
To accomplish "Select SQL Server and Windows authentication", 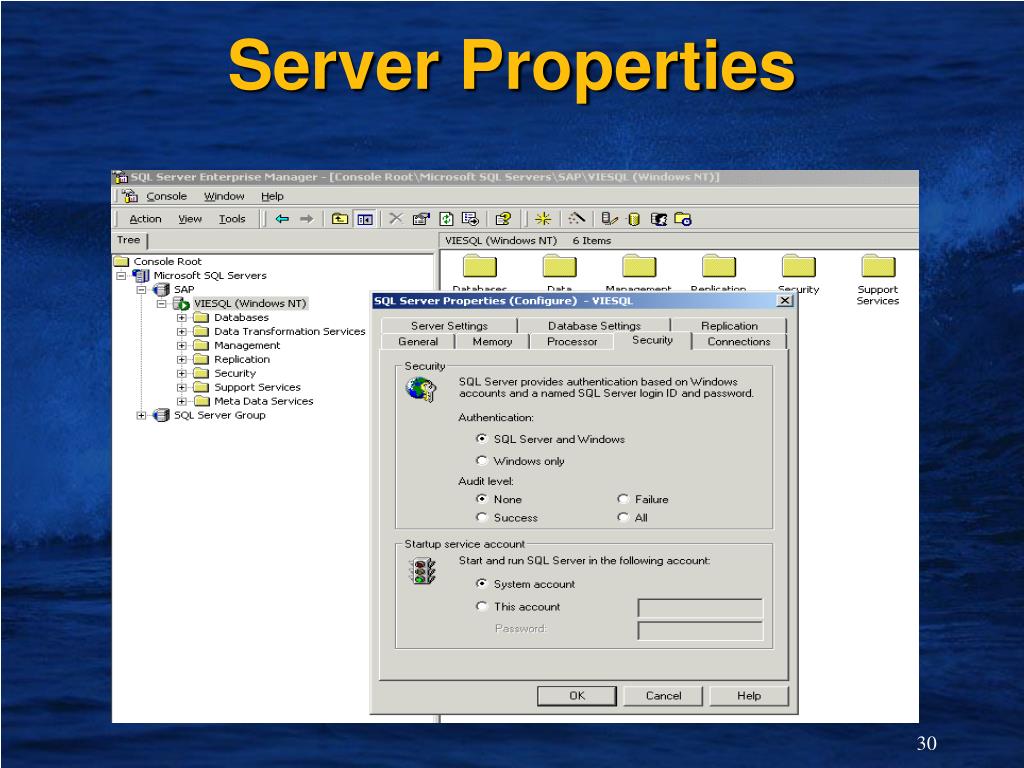I will coord(482,439).
